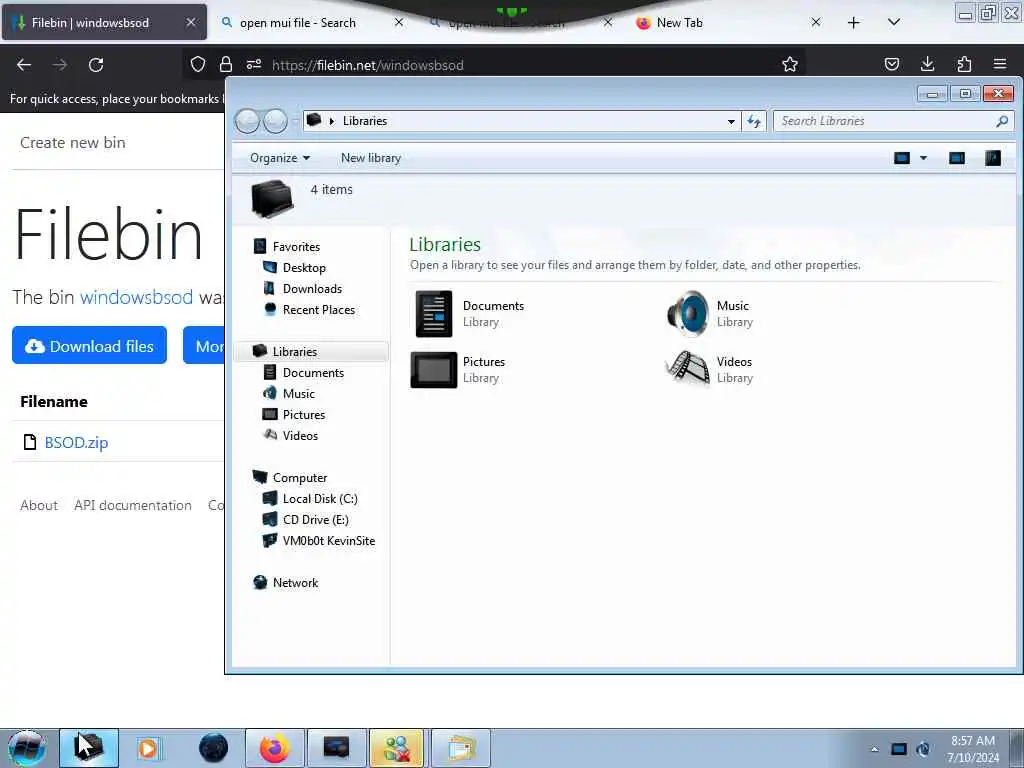This screenshot has width=1024, height=768.
Task: Open the windowsbsod bin link
Action: coord(136,297)
